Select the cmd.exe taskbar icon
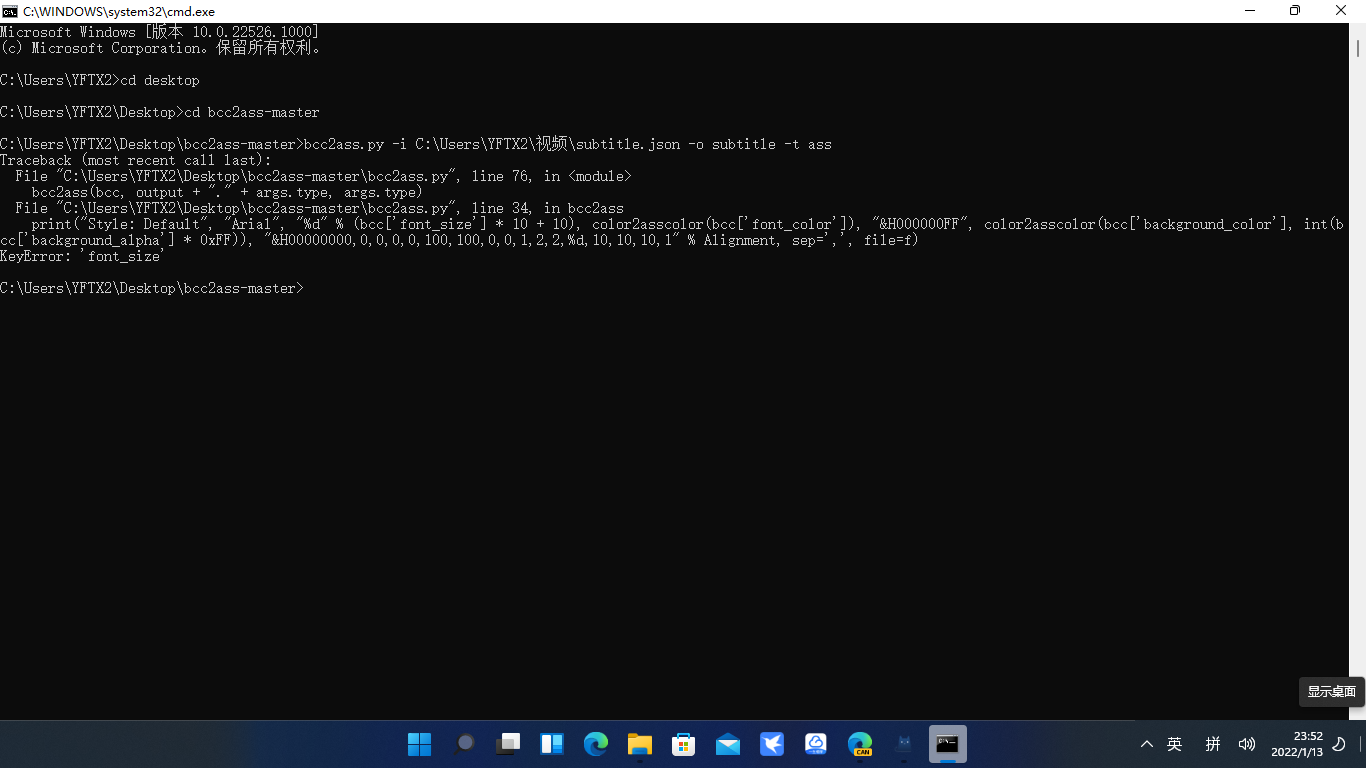1366x768 pixels. pos(948,744)
